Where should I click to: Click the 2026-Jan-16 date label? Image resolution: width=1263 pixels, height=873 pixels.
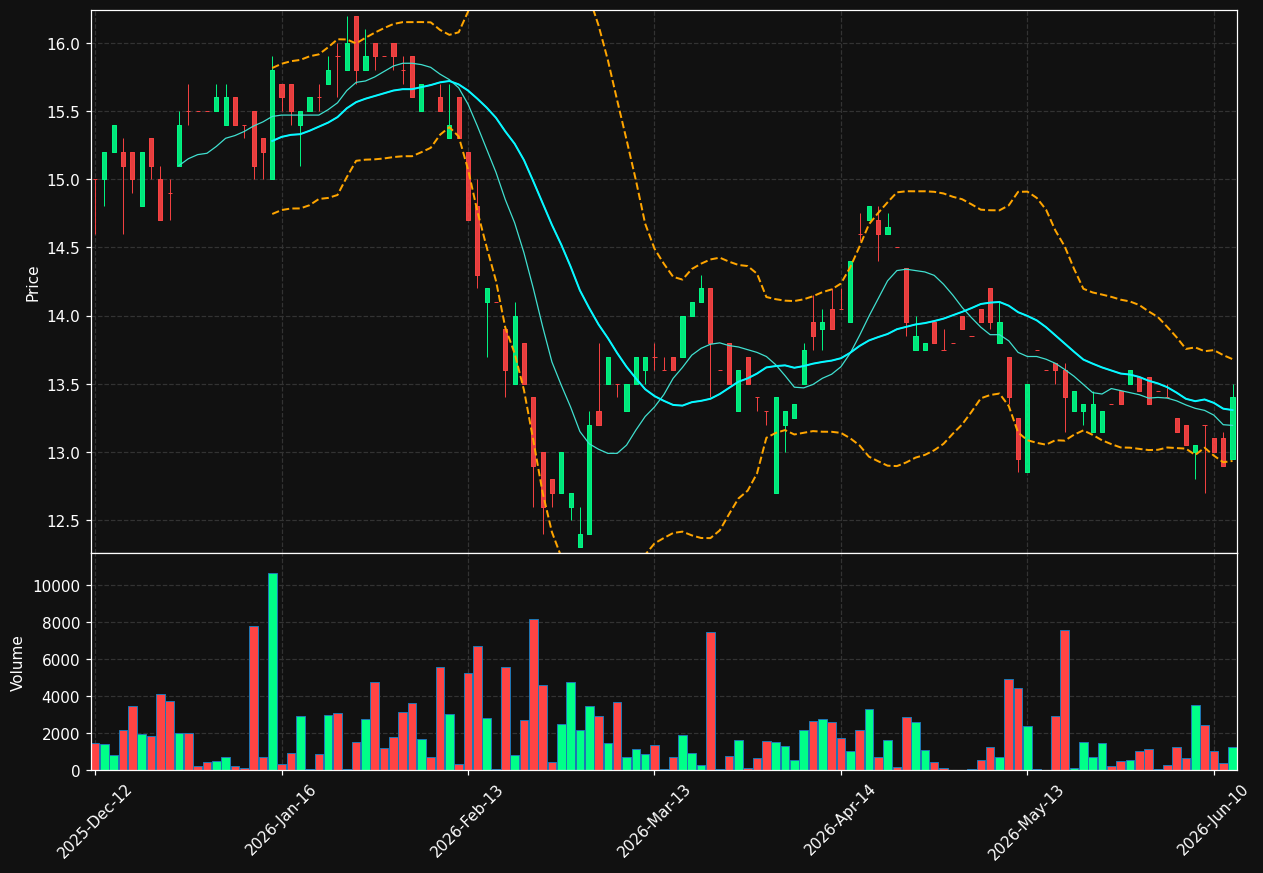(x=282, y=821)
